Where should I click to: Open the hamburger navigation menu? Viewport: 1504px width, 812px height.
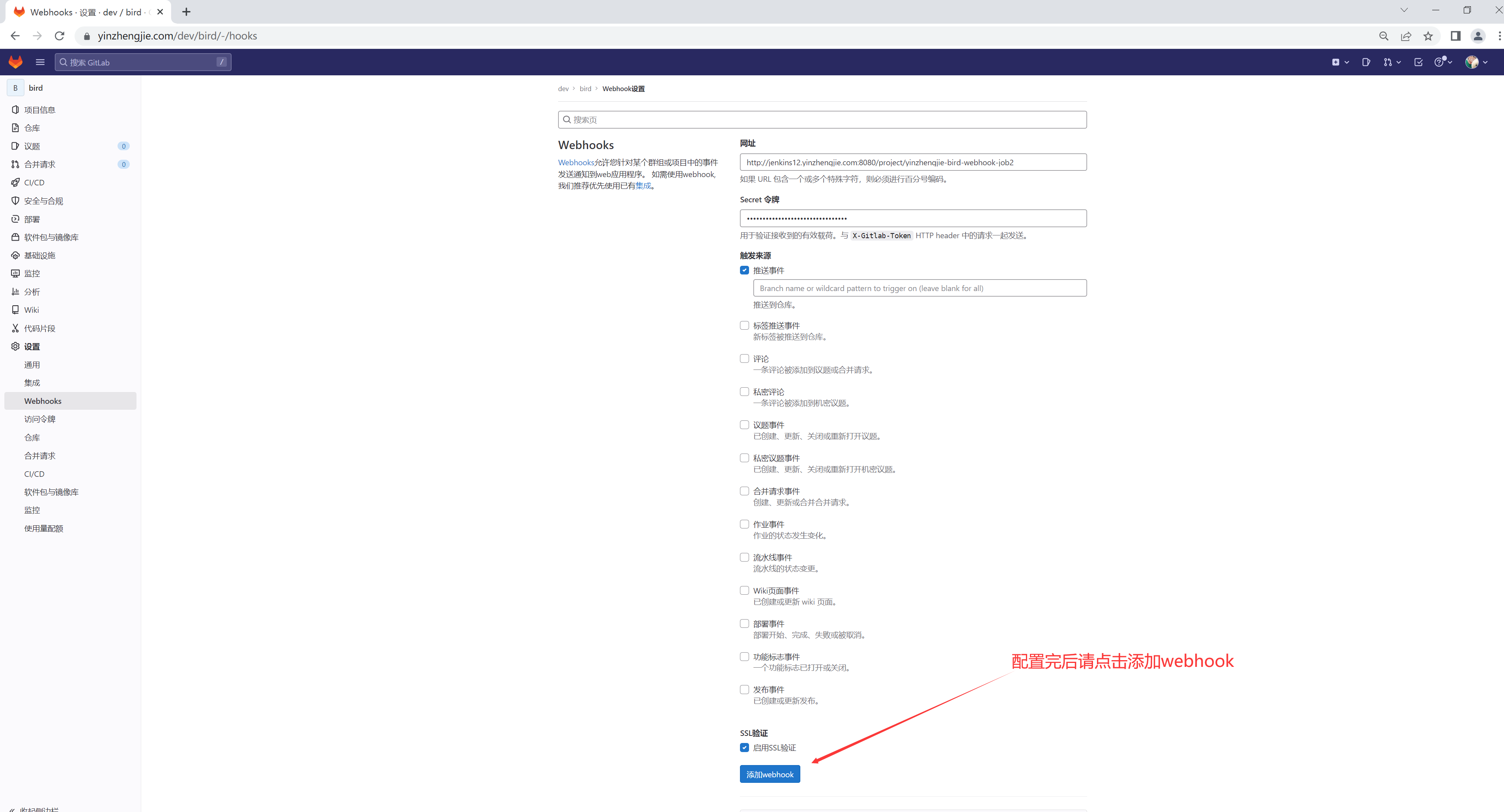pos(40,62)
